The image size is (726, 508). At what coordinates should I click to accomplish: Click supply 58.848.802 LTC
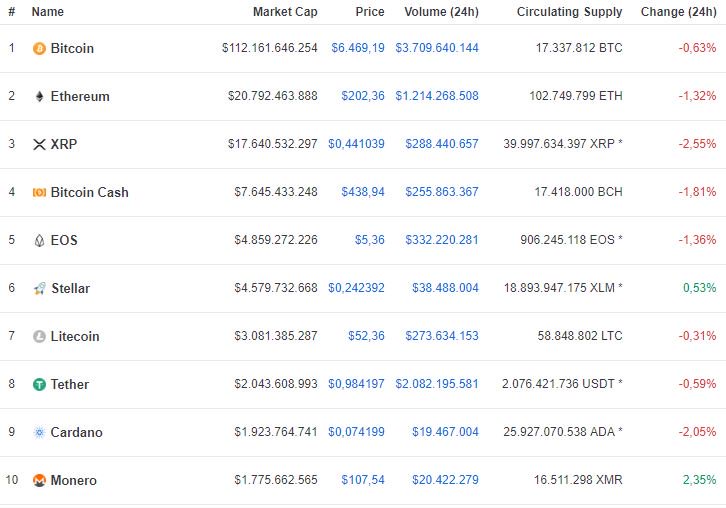tap(580, 336)
